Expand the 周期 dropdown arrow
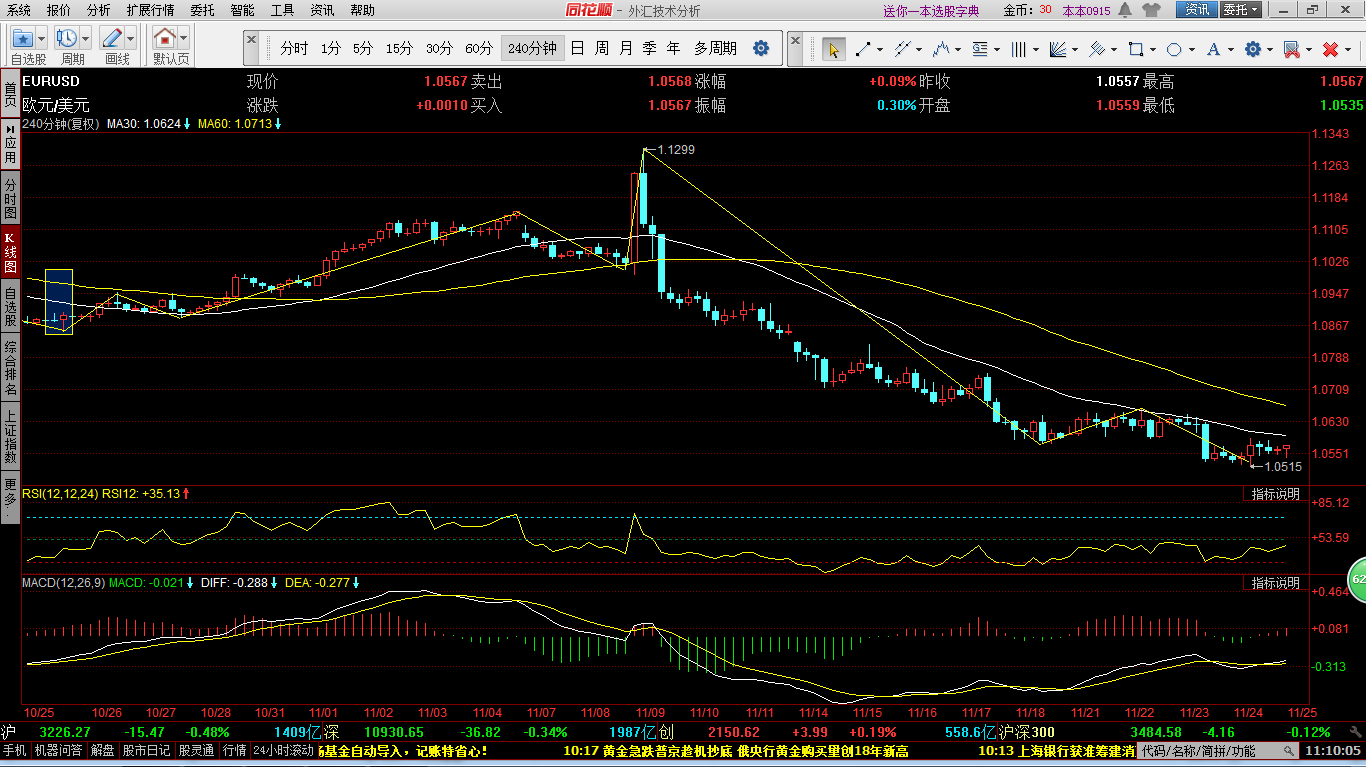1366x767 pixels. pos(85,39)
